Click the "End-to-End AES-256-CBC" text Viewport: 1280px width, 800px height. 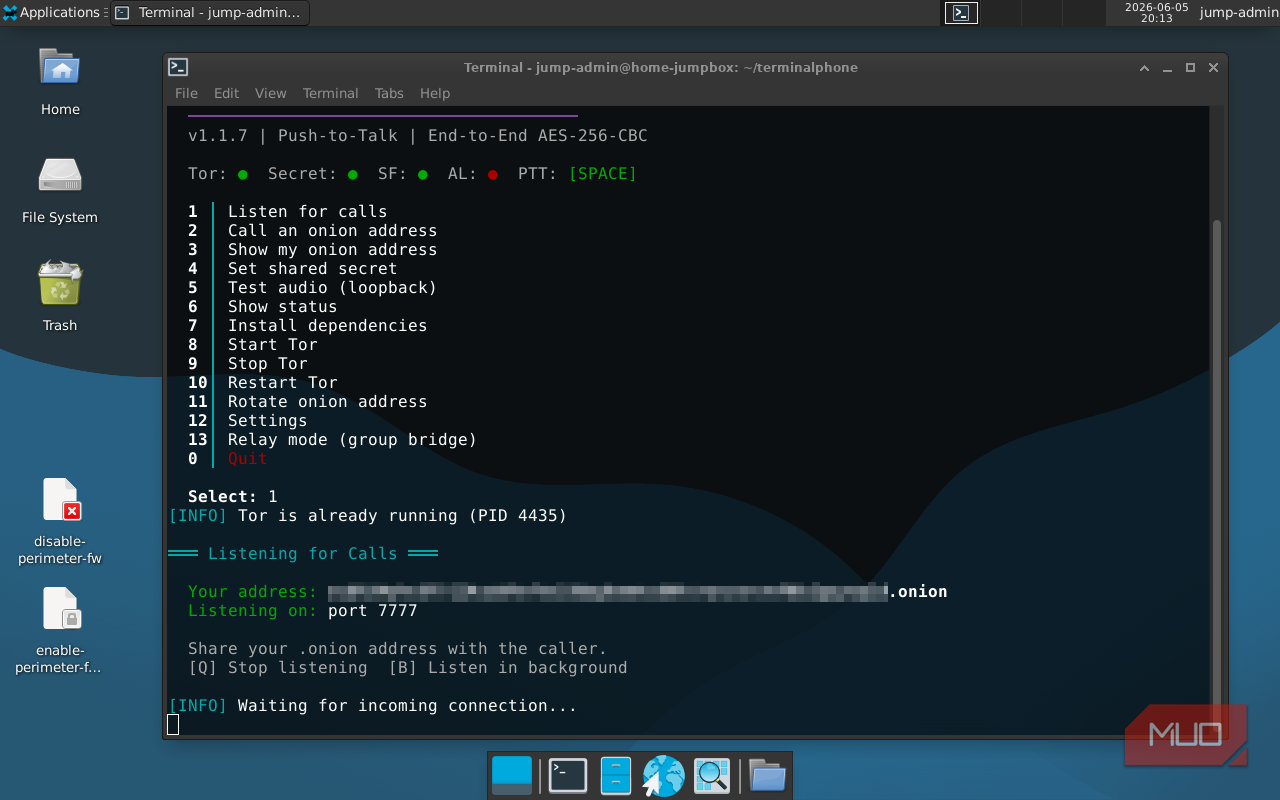(x=537, y=135)
